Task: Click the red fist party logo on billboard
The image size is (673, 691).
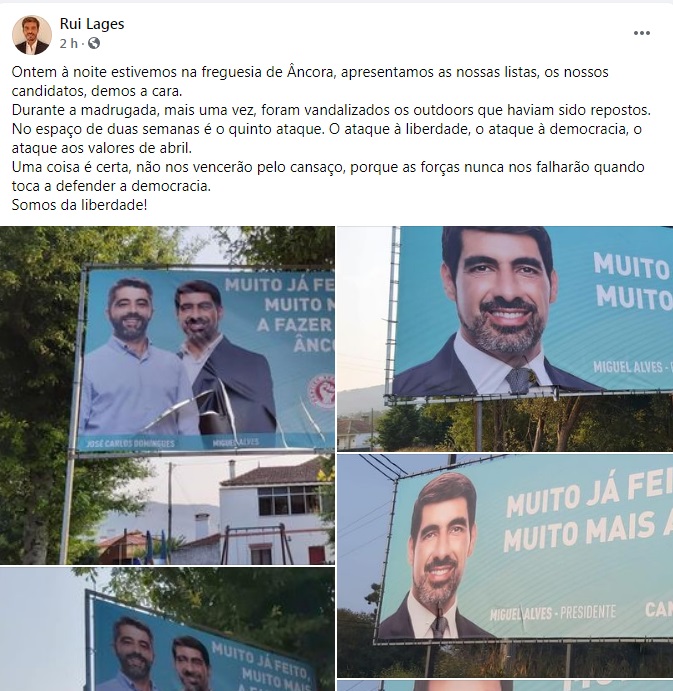Action: tap(323, 390)
